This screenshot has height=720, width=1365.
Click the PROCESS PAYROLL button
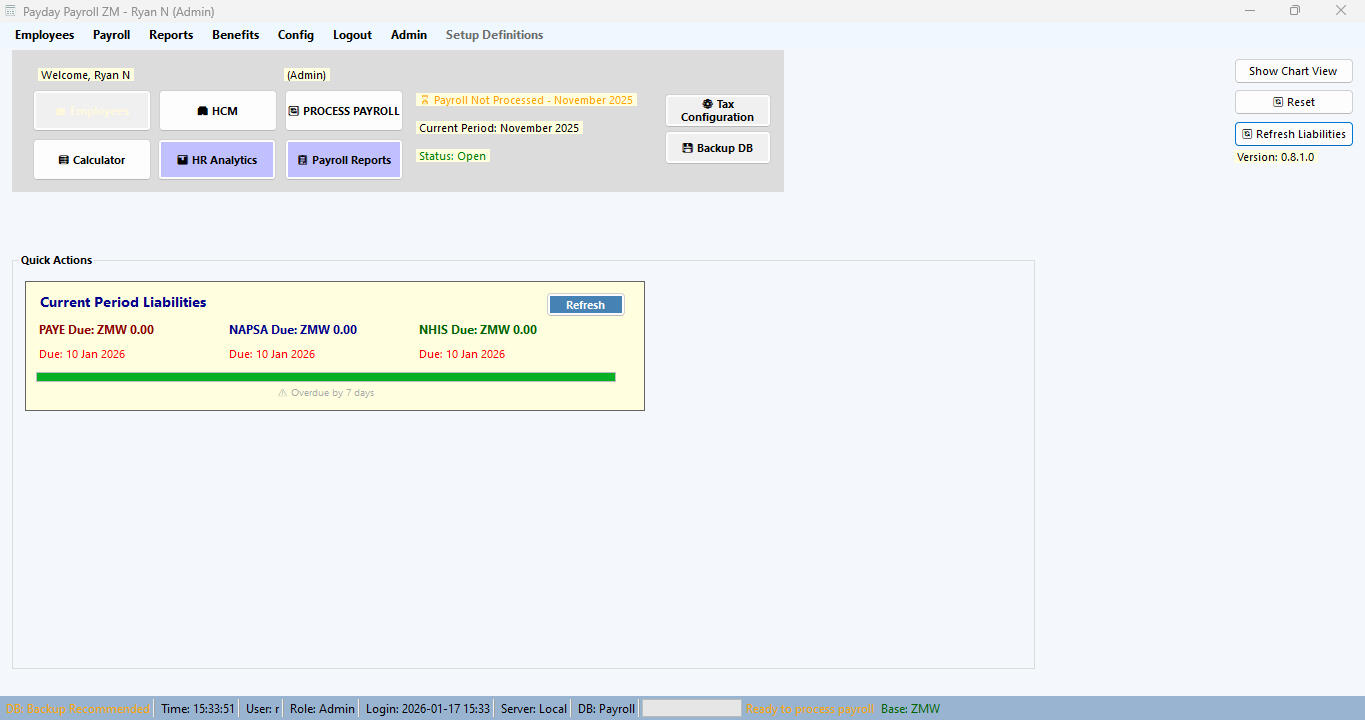[344, 111]
